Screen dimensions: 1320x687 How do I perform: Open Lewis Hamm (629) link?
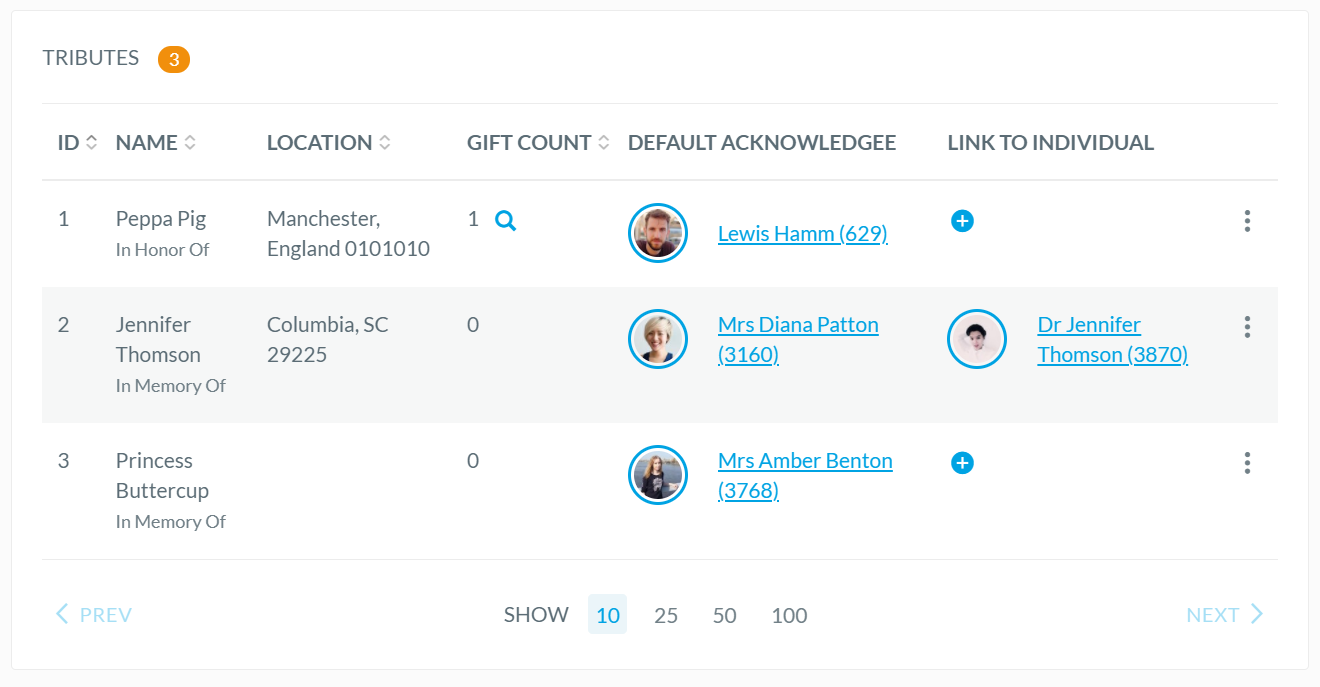802,234
